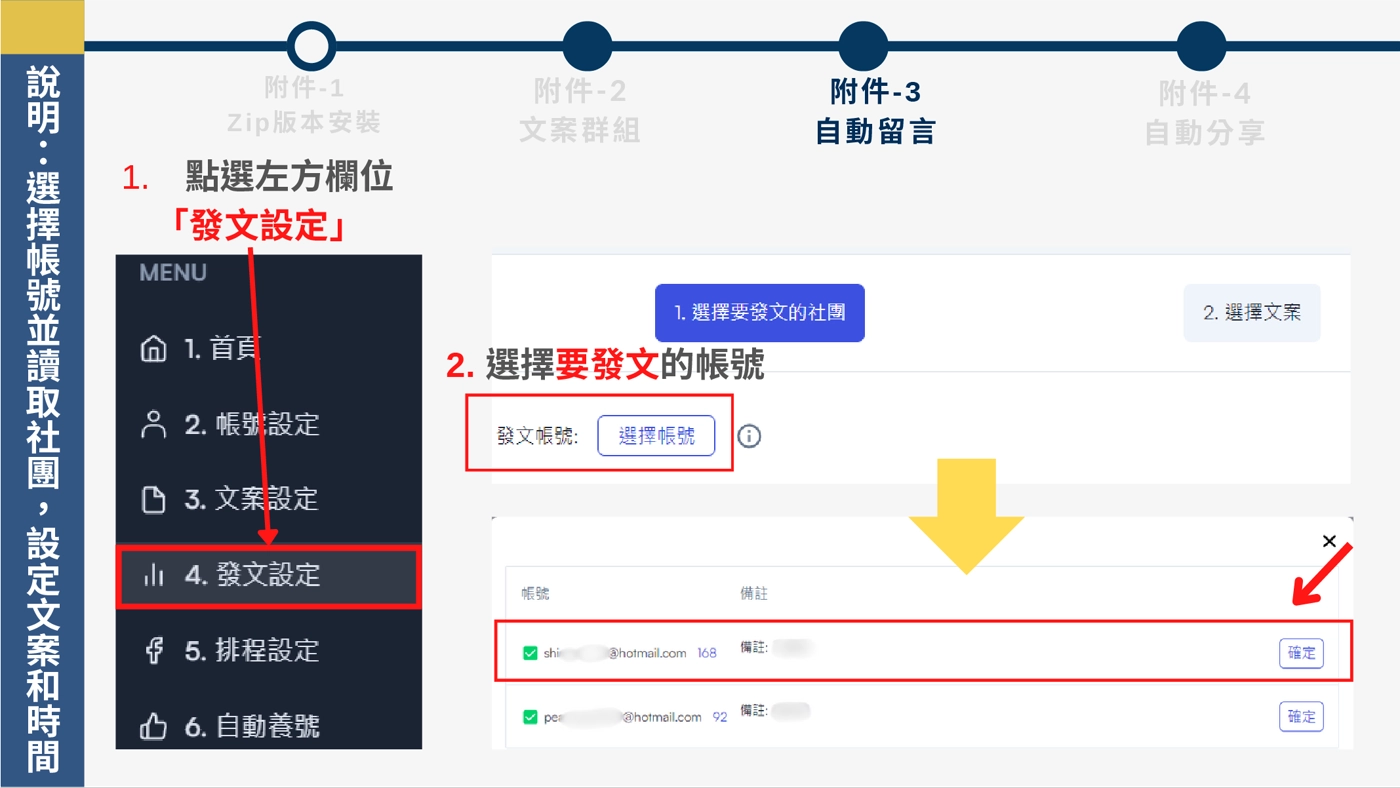Click 確定 for the second account
The image size is (1400, 788).
coord(1301,716)
